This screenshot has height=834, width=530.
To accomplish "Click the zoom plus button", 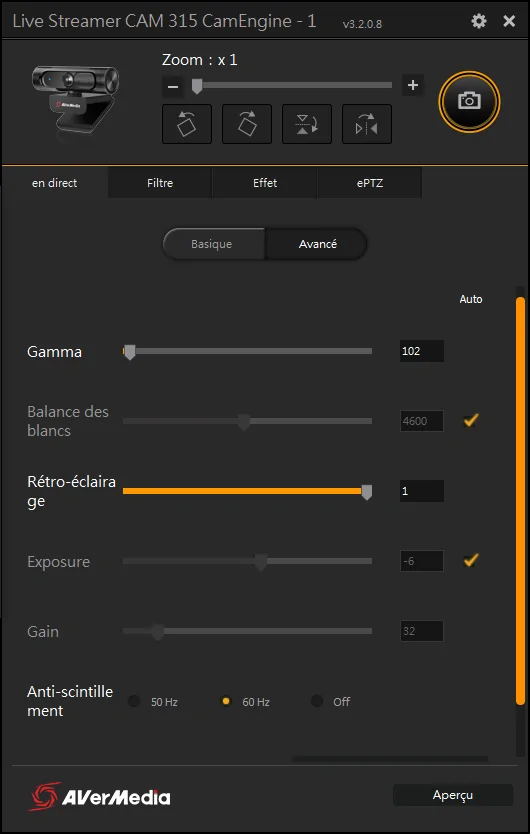I will coord(413,85).
